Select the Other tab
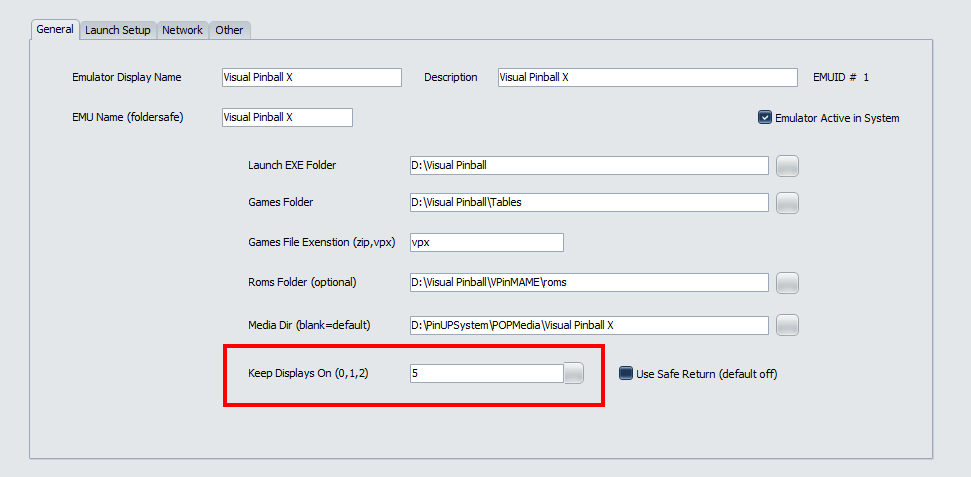This screenshot has width=971, height=477. tap(229, 30)
